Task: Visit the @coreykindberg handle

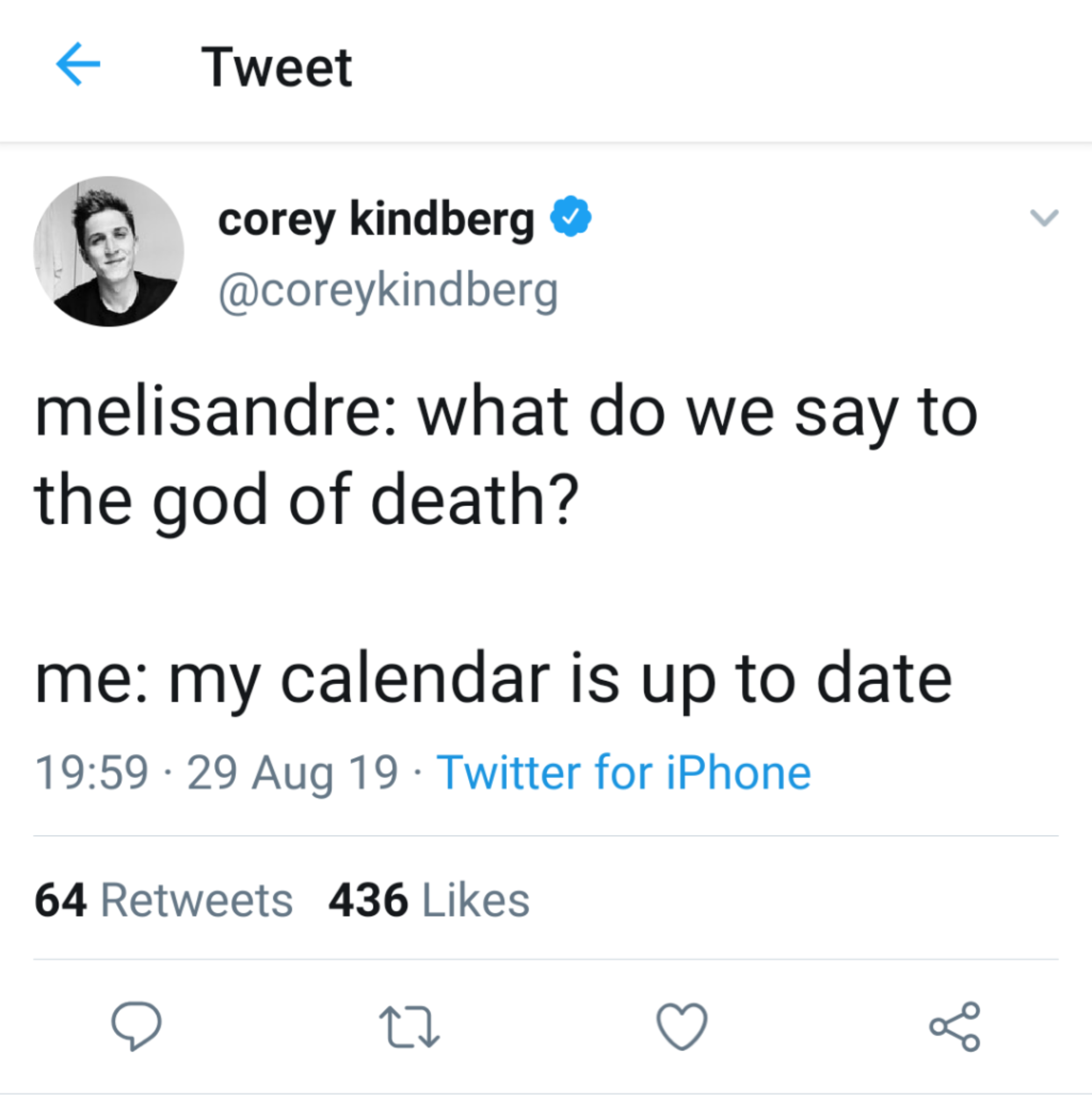Action: (389, 291)
